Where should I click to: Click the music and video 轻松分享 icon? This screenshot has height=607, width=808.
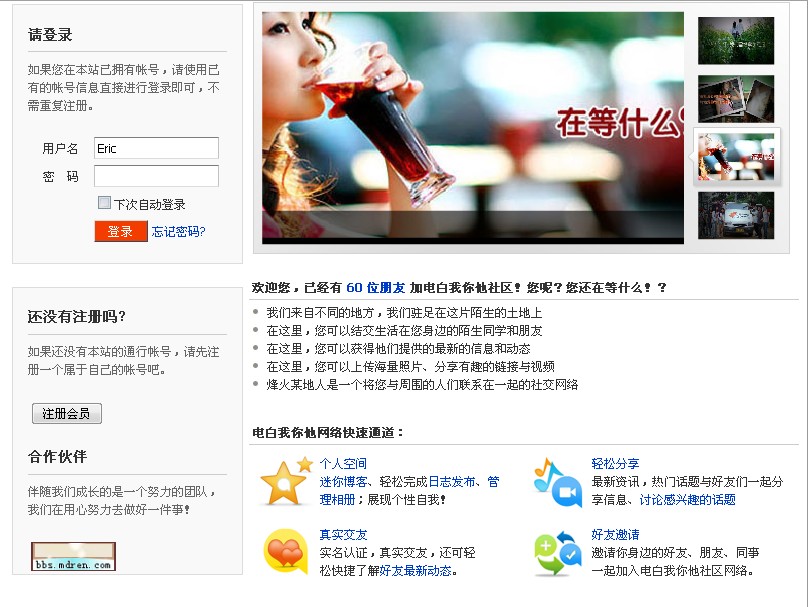coord(559,482)
